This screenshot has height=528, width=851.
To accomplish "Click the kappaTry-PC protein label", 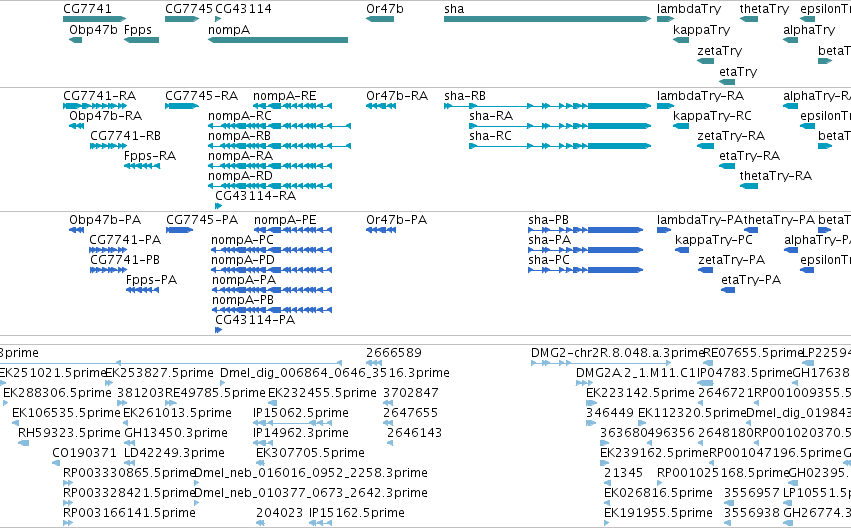I will pyautogui.click(x=714, y=240).
